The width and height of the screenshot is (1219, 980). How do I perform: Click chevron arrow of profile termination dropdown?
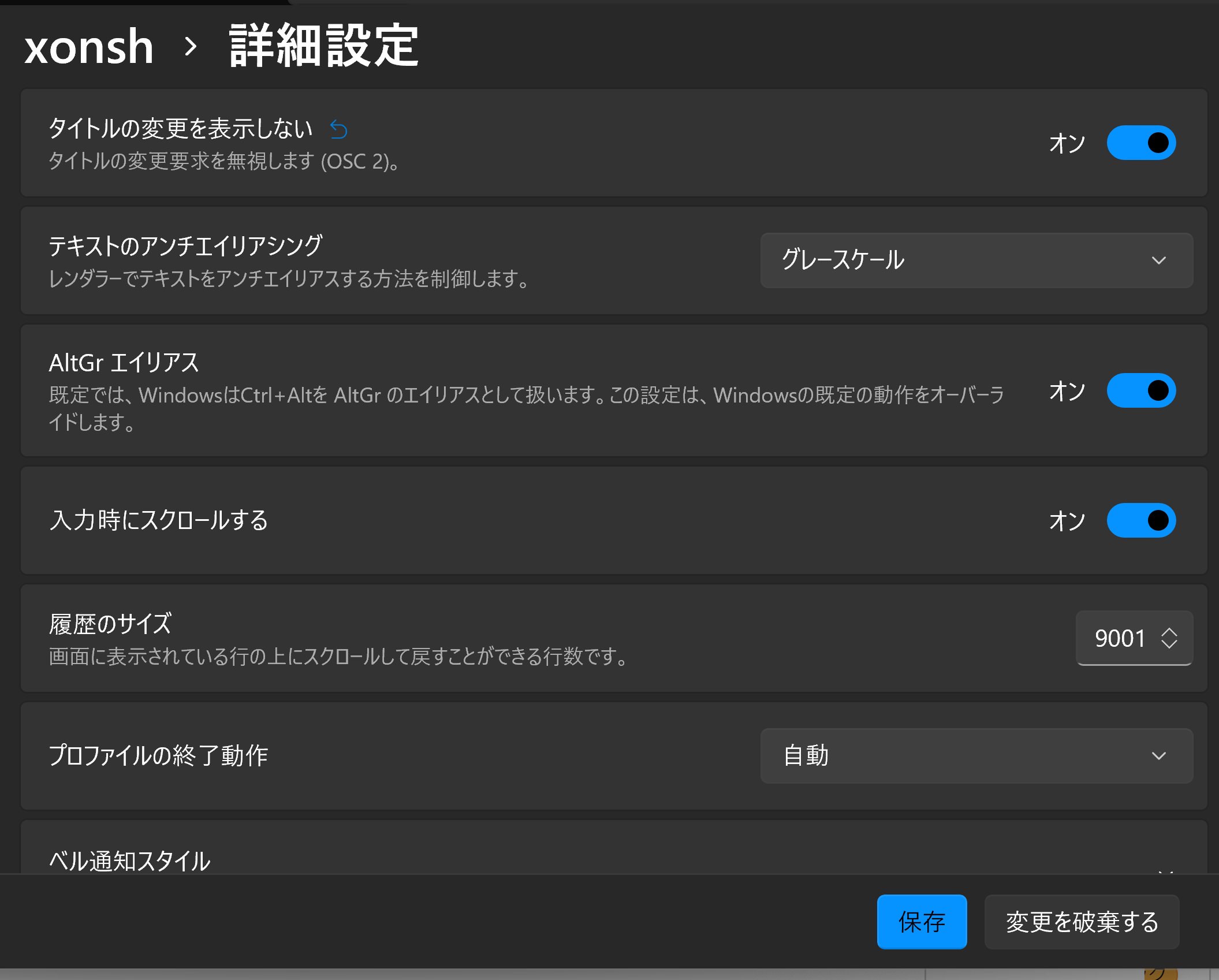pyautogui.click(x=1158, y=756)
